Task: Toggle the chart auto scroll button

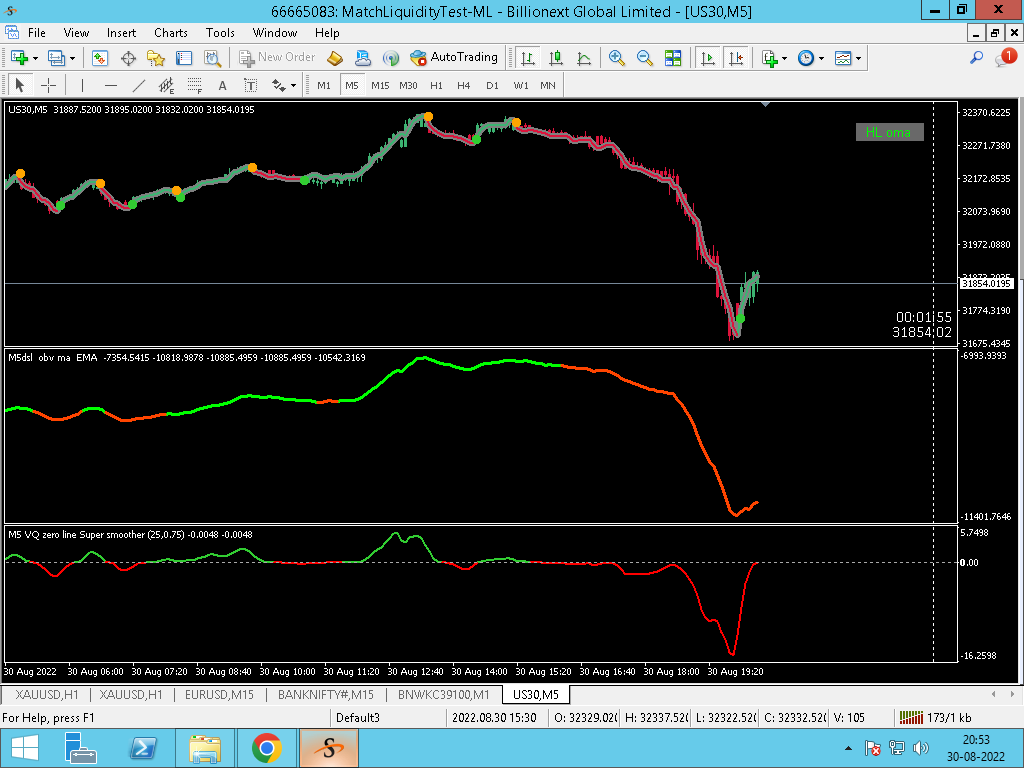Action: 707,57
